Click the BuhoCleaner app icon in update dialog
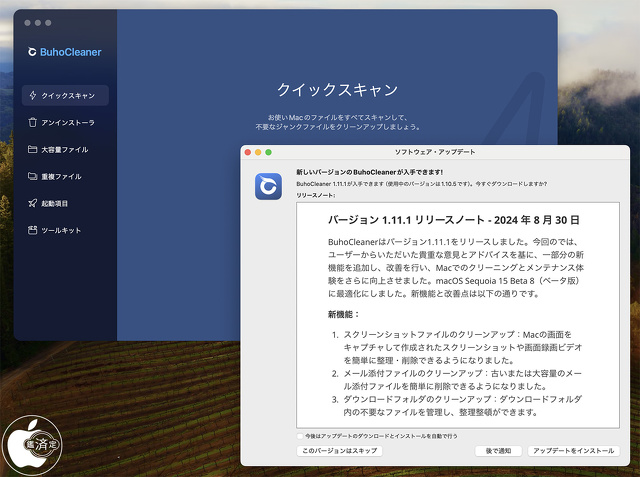 (268, 186)
